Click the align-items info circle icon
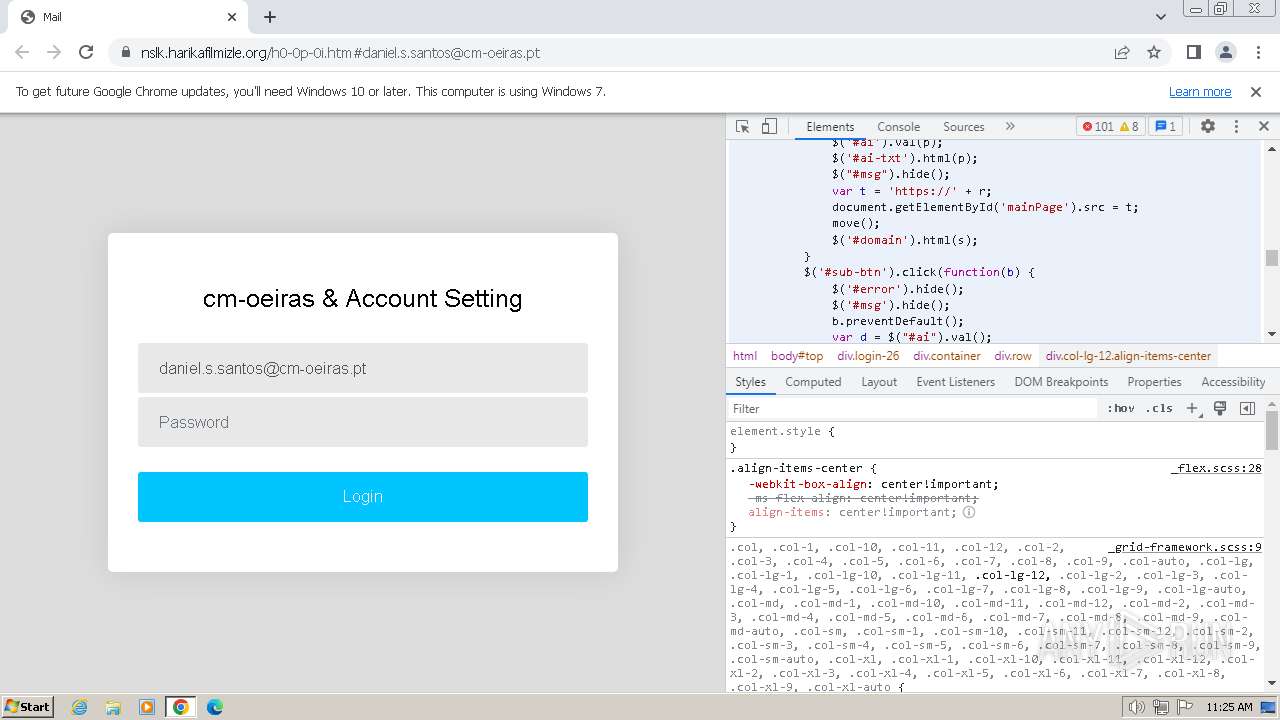This screenshot has height=720, width=1280. point(969,512)
